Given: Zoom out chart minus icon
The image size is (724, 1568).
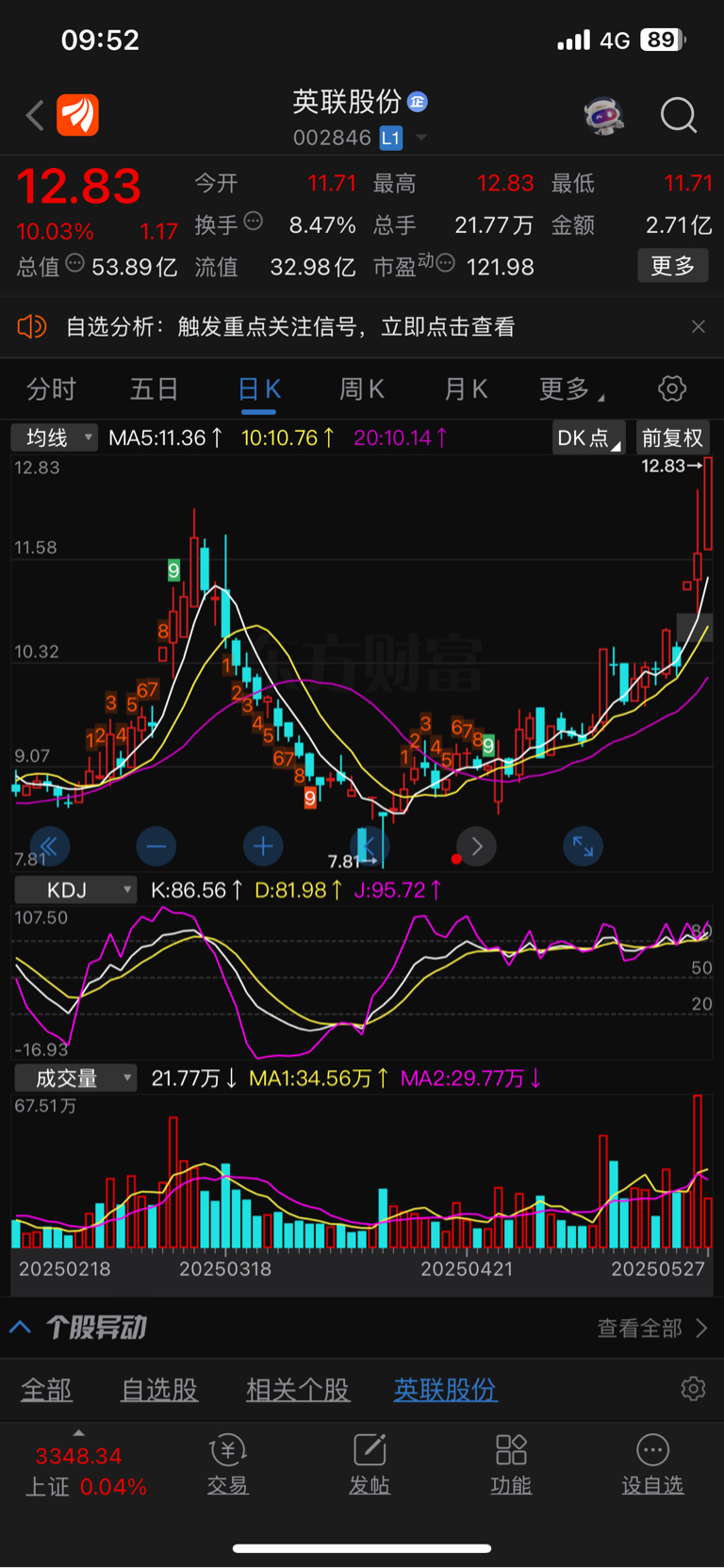Looking at the screenshot, I should (156, 847).
